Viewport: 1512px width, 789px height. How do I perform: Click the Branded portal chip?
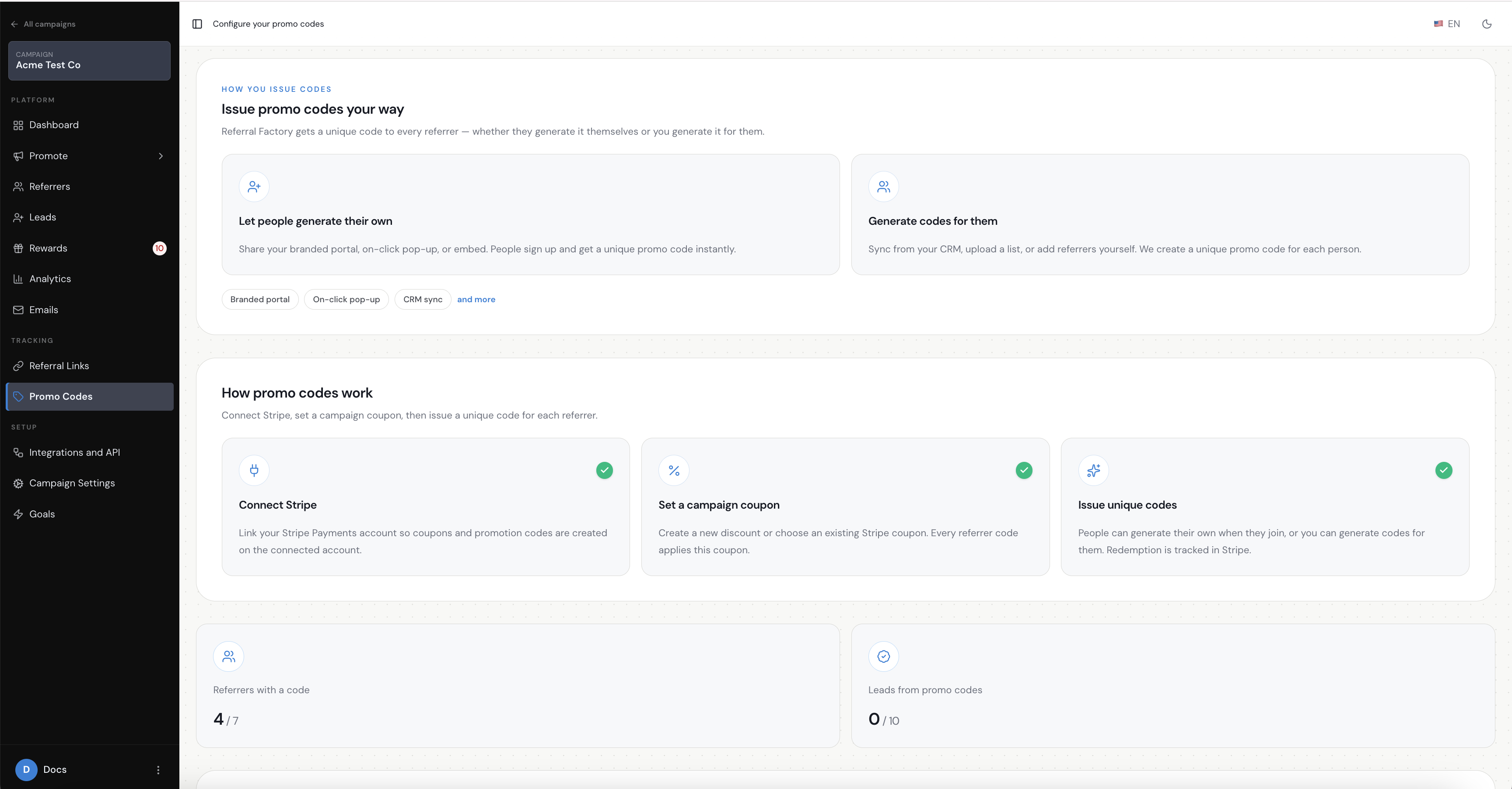260,299
